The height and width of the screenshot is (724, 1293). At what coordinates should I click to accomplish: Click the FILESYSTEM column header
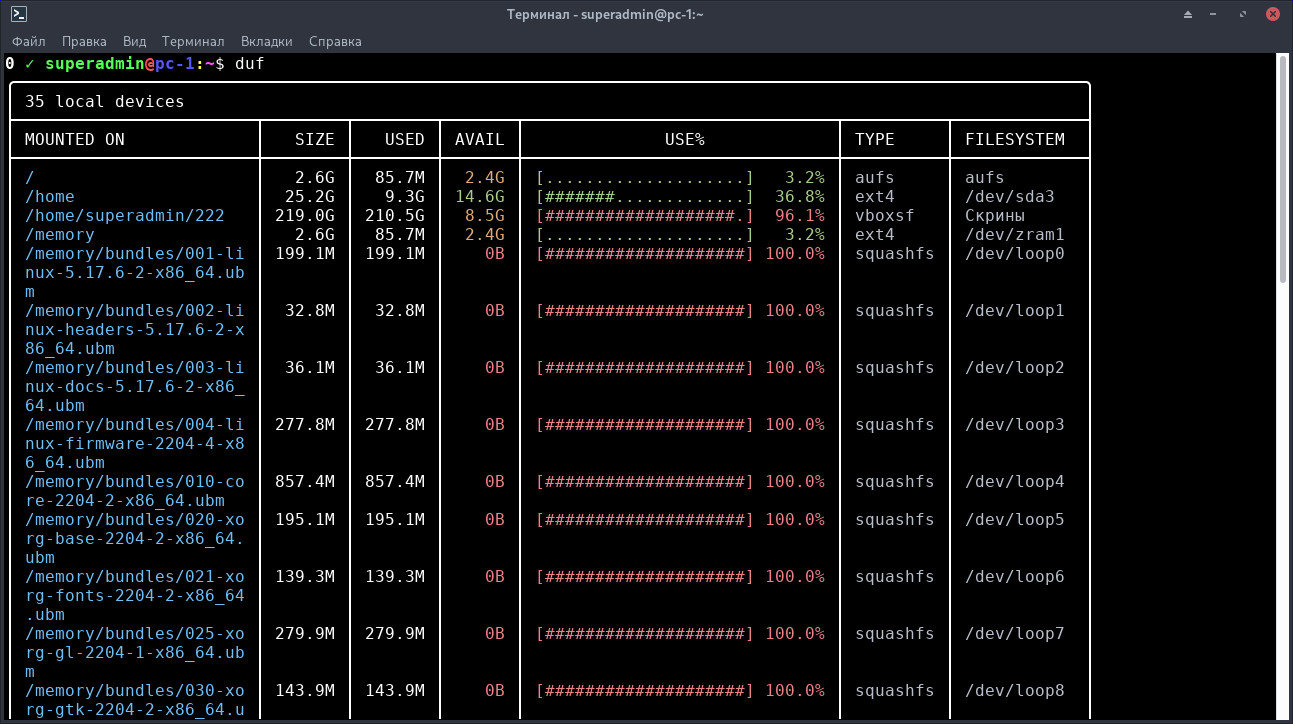tap(1015, 139)
